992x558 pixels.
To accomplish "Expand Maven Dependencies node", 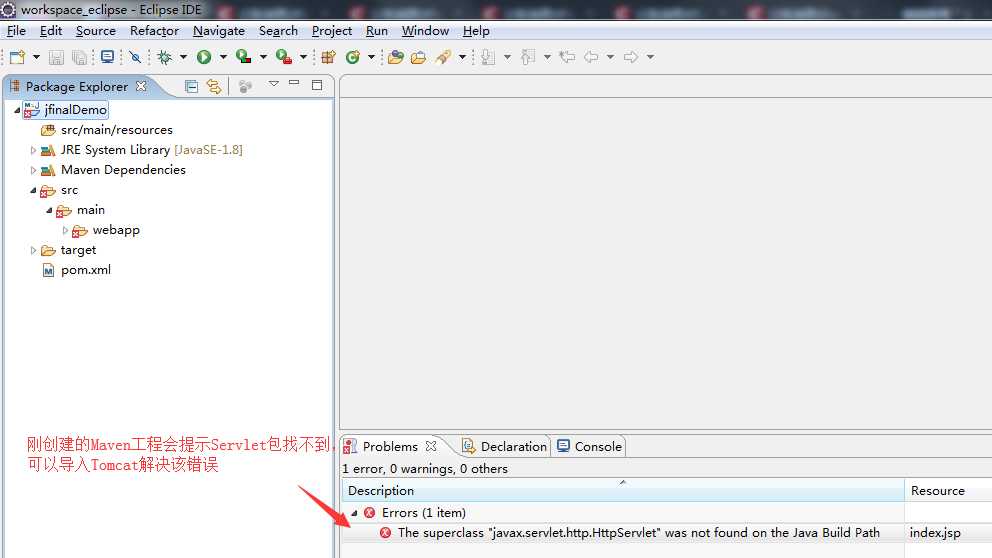I will point(33,170).
